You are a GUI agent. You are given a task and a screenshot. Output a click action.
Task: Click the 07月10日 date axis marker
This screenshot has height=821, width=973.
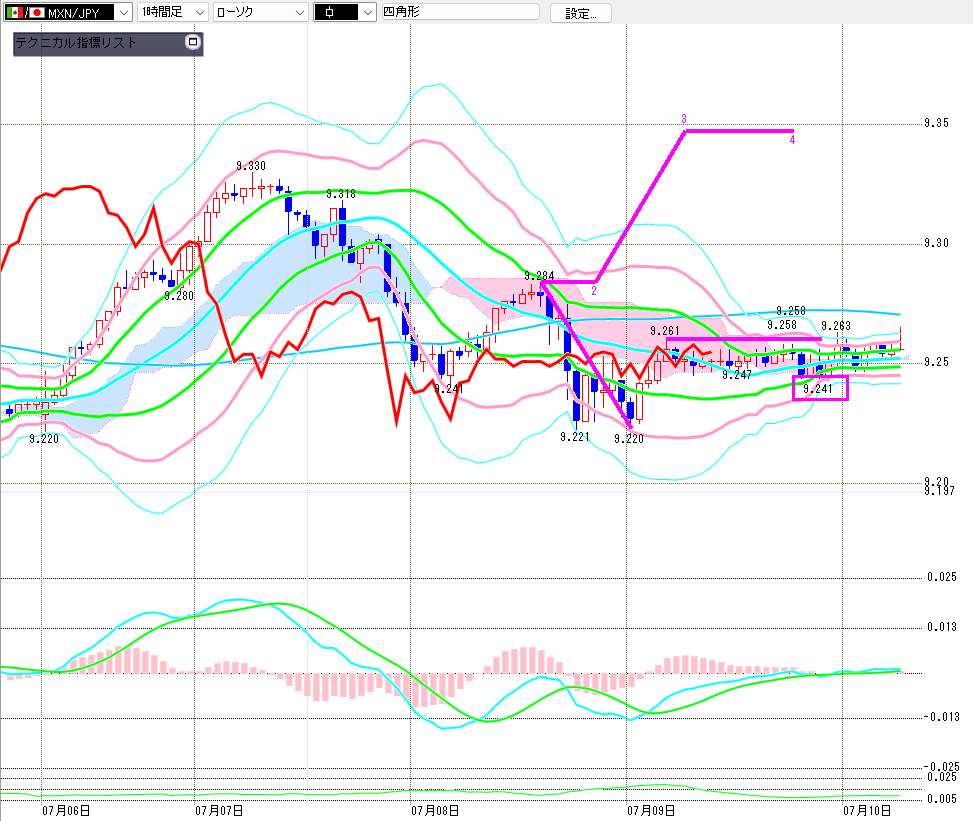(867, 810)
